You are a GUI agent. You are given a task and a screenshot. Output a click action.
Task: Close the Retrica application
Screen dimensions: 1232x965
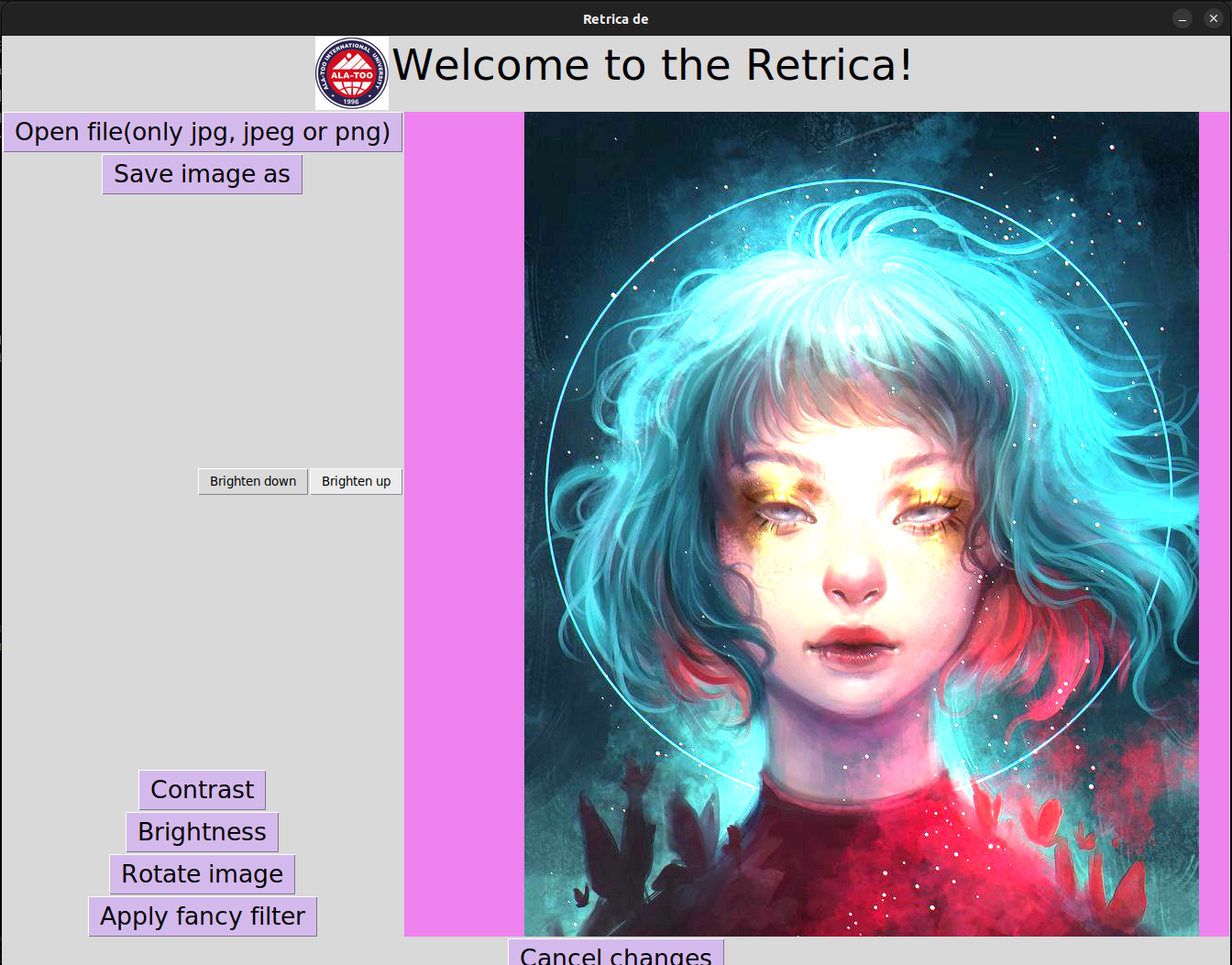(1214, 17)
